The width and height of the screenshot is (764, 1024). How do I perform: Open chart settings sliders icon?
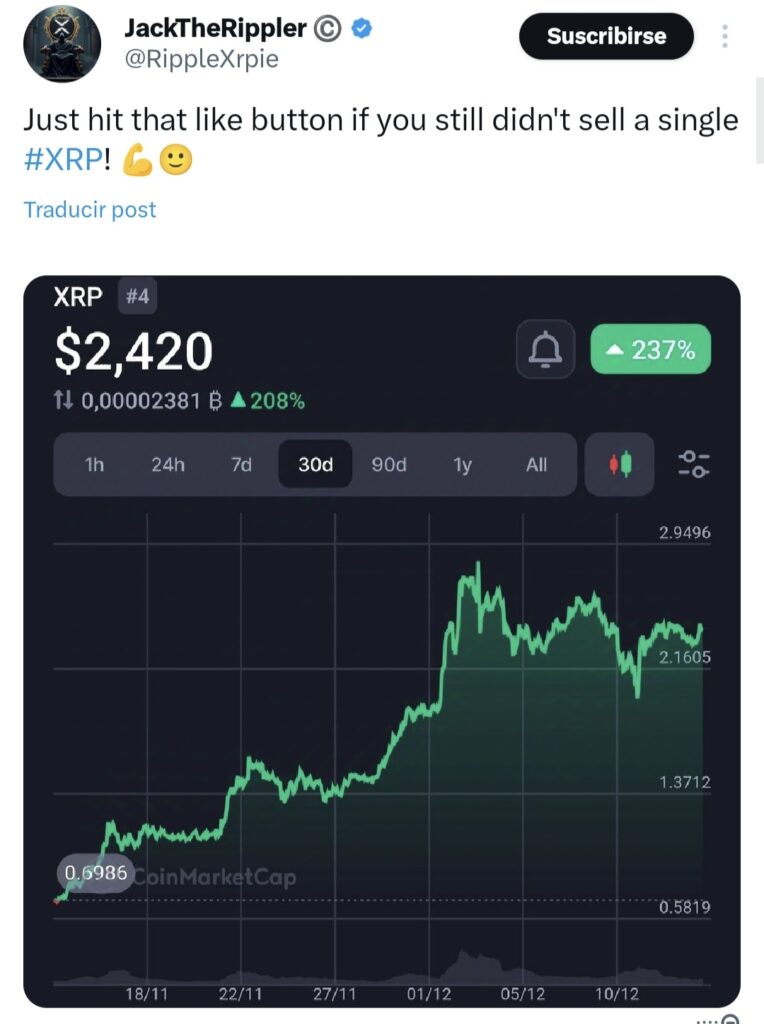point(694,464)
